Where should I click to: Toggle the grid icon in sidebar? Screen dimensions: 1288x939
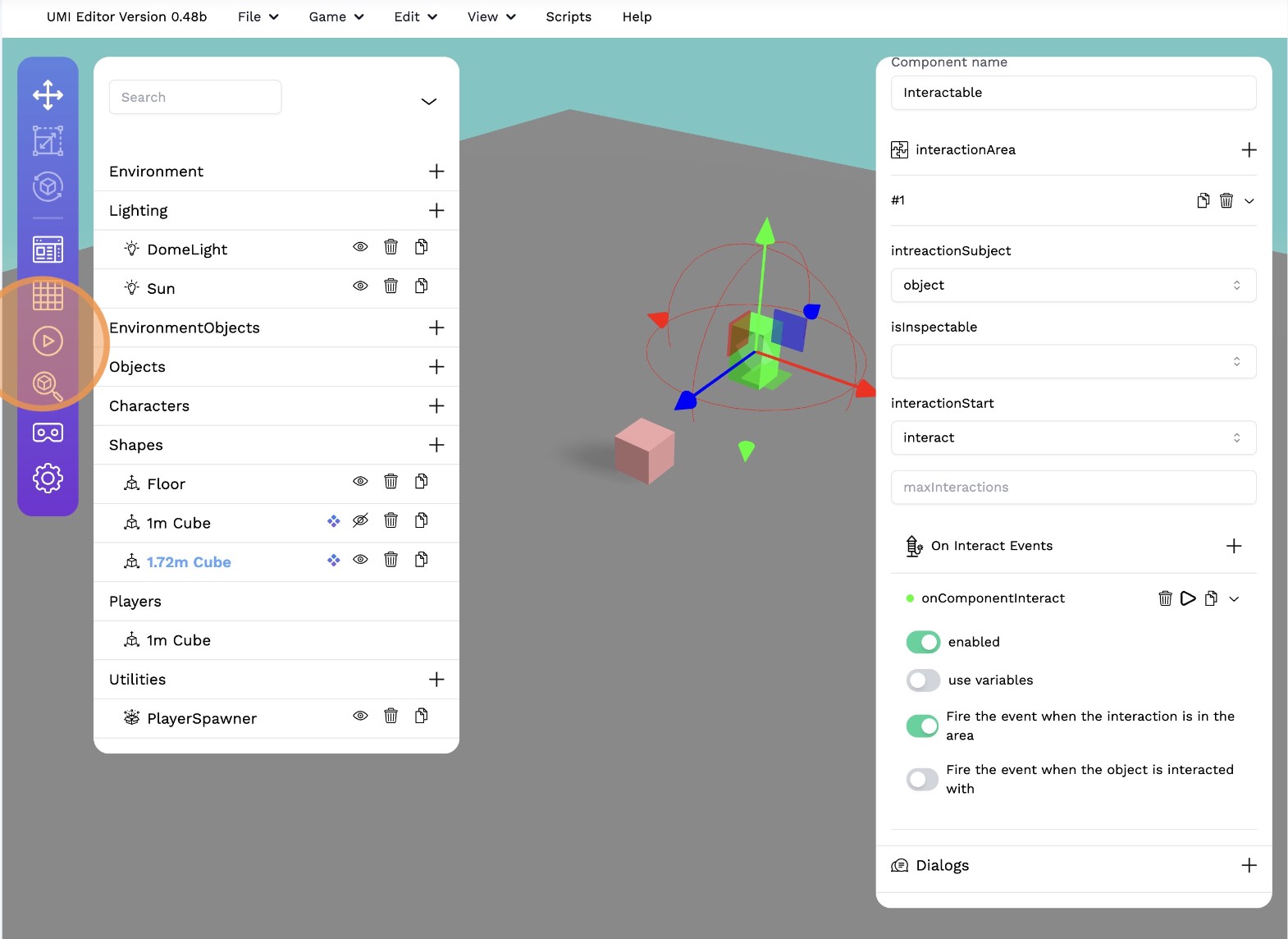click(48, 295)
